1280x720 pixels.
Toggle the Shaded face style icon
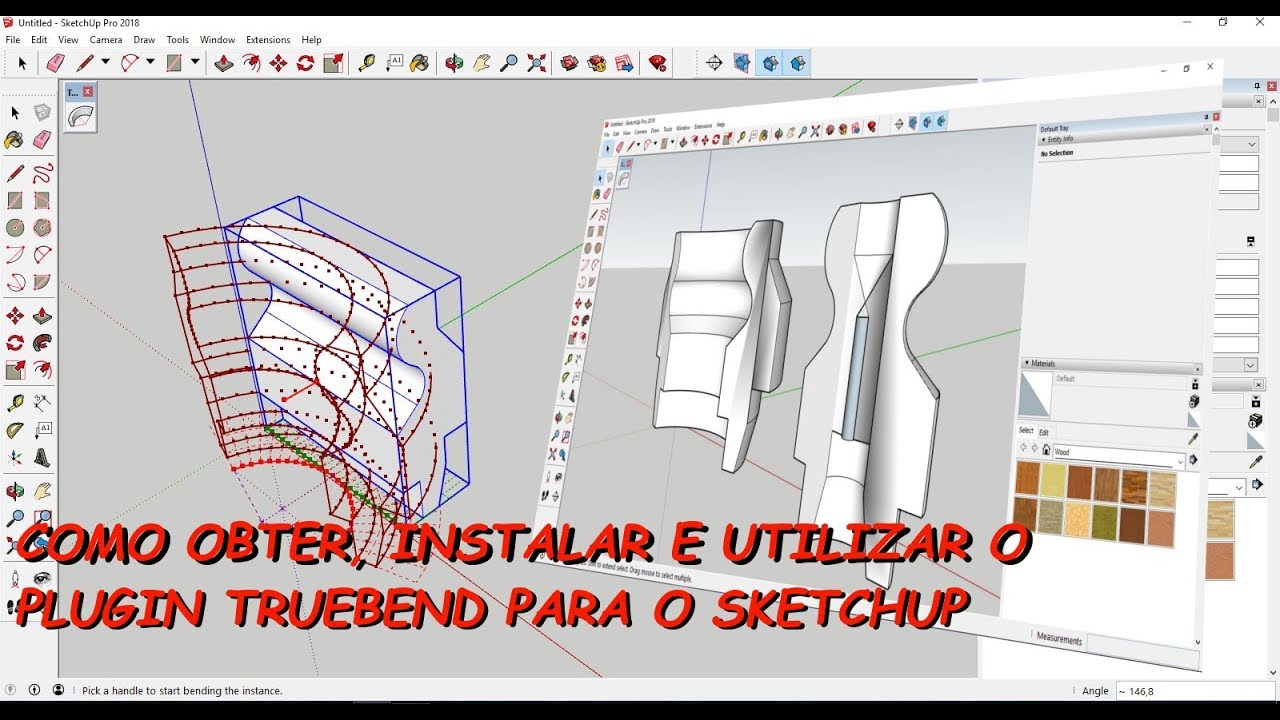tap(769, 64)
